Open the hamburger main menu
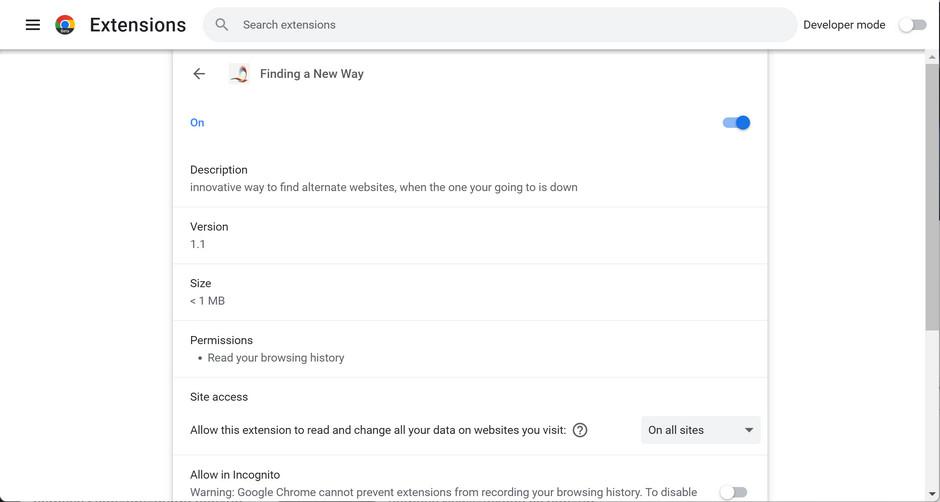Image resolution: width=940 pixels, height=502 pixels. click(x=33, y=25)
